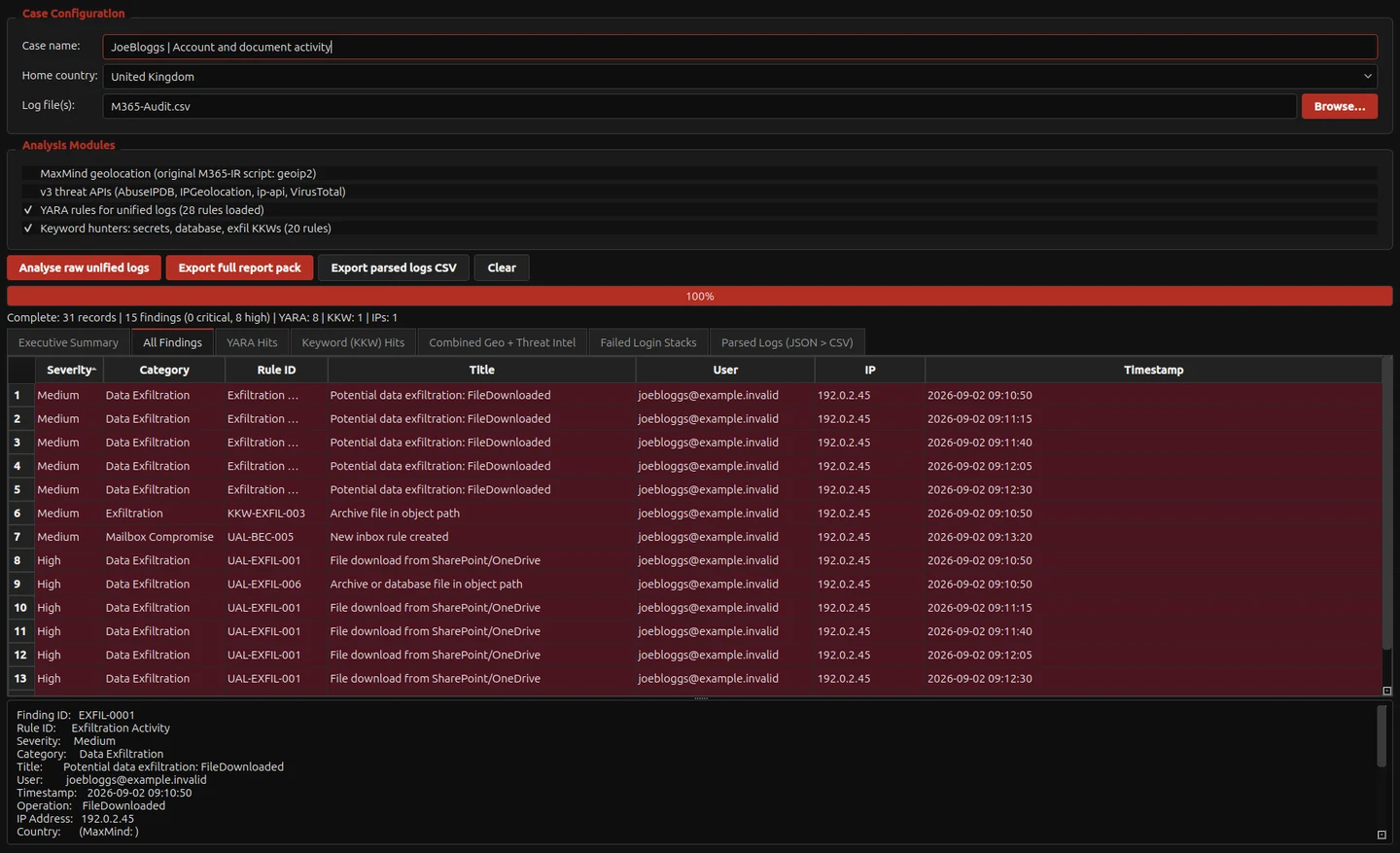Select the All Findings tab
Screen dimensions: 1400x853
[x=172, y=342]
